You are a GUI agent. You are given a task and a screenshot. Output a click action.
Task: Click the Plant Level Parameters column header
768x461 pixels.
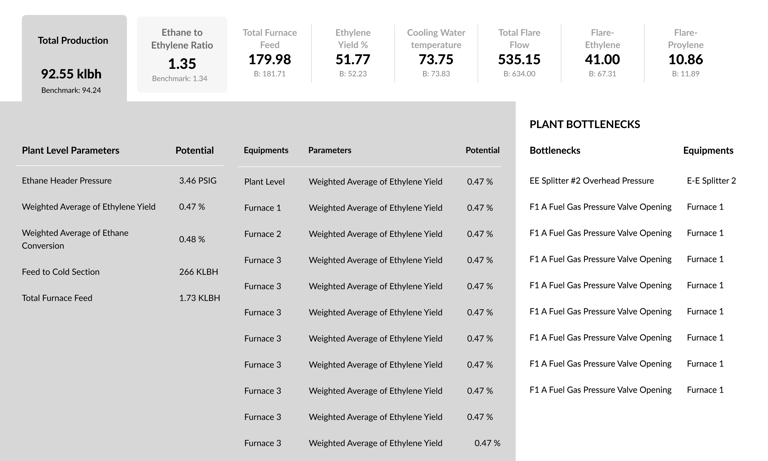pos(71,150)
